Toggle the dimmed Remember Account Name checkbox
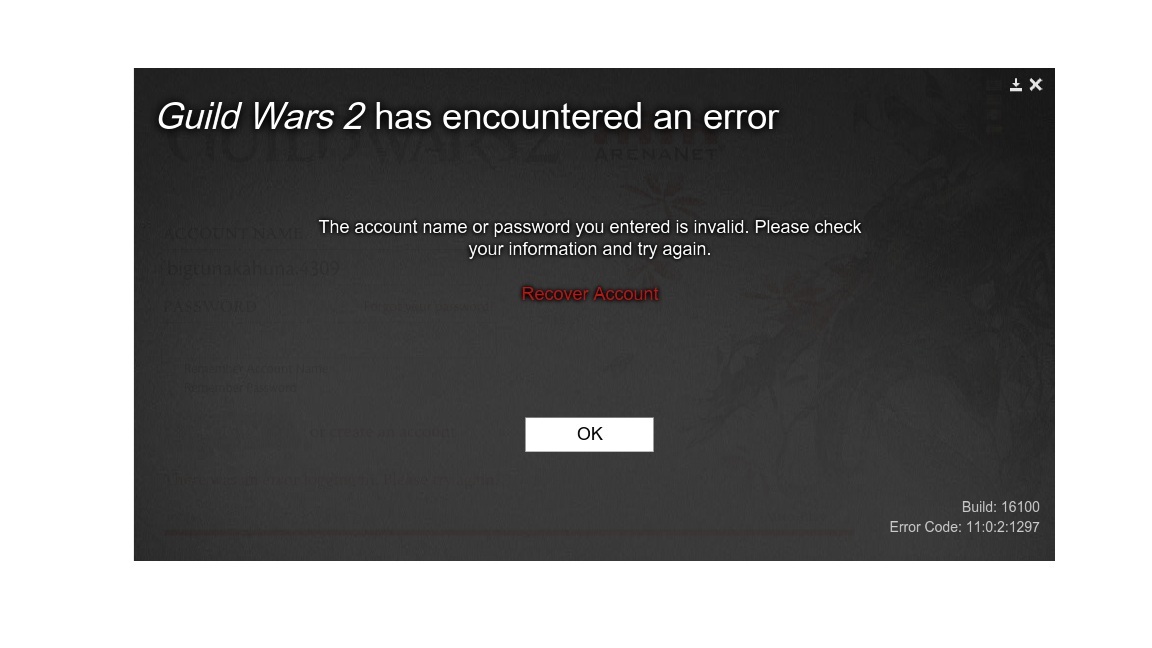The width and height of the screenshot is (1152, 648). (255, 368)
